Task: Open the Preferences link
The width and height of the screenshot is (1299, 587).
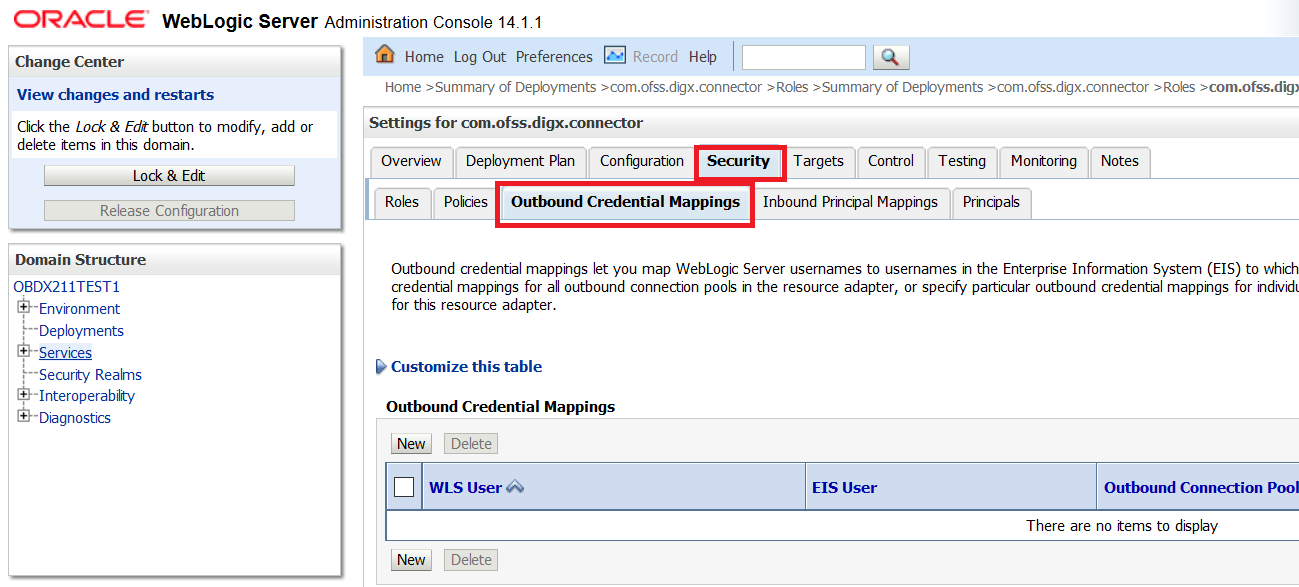Action: tap(554, 57)
